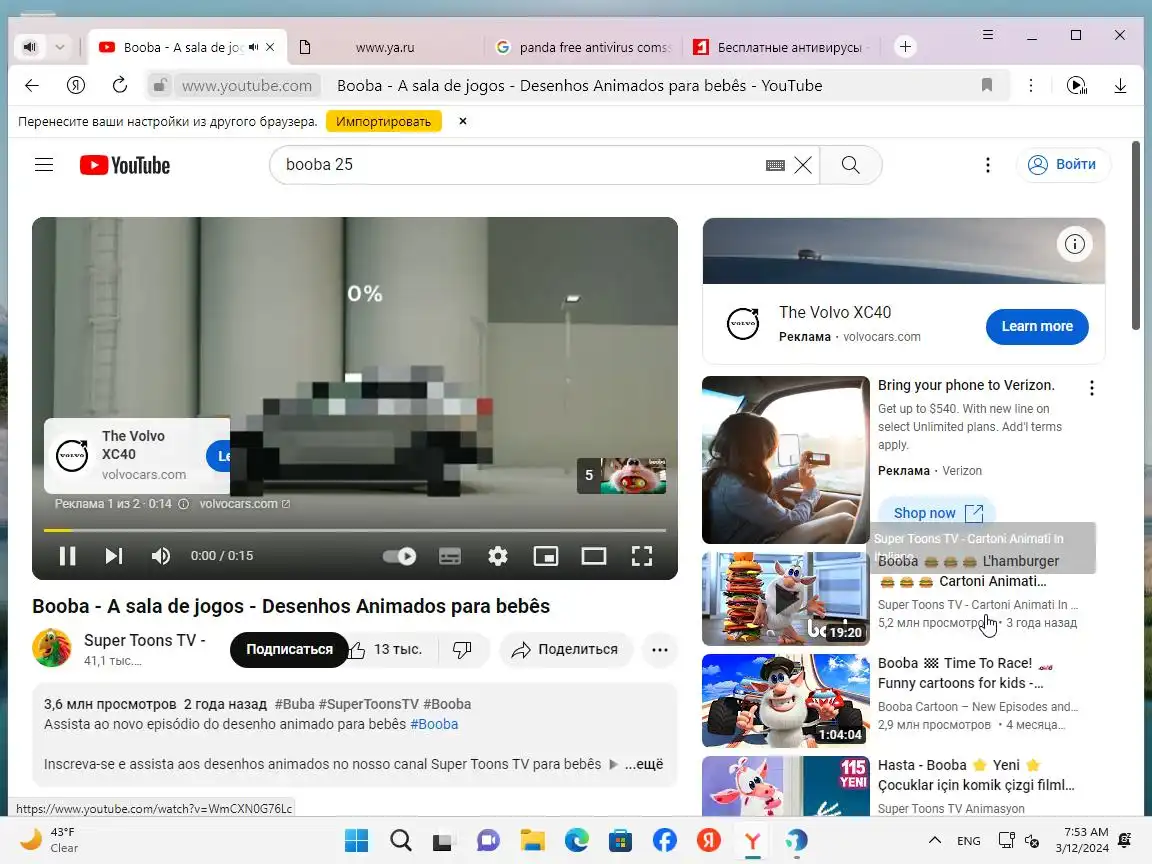Open Booba L'hamburger video thumbnail

pos(785,599)
